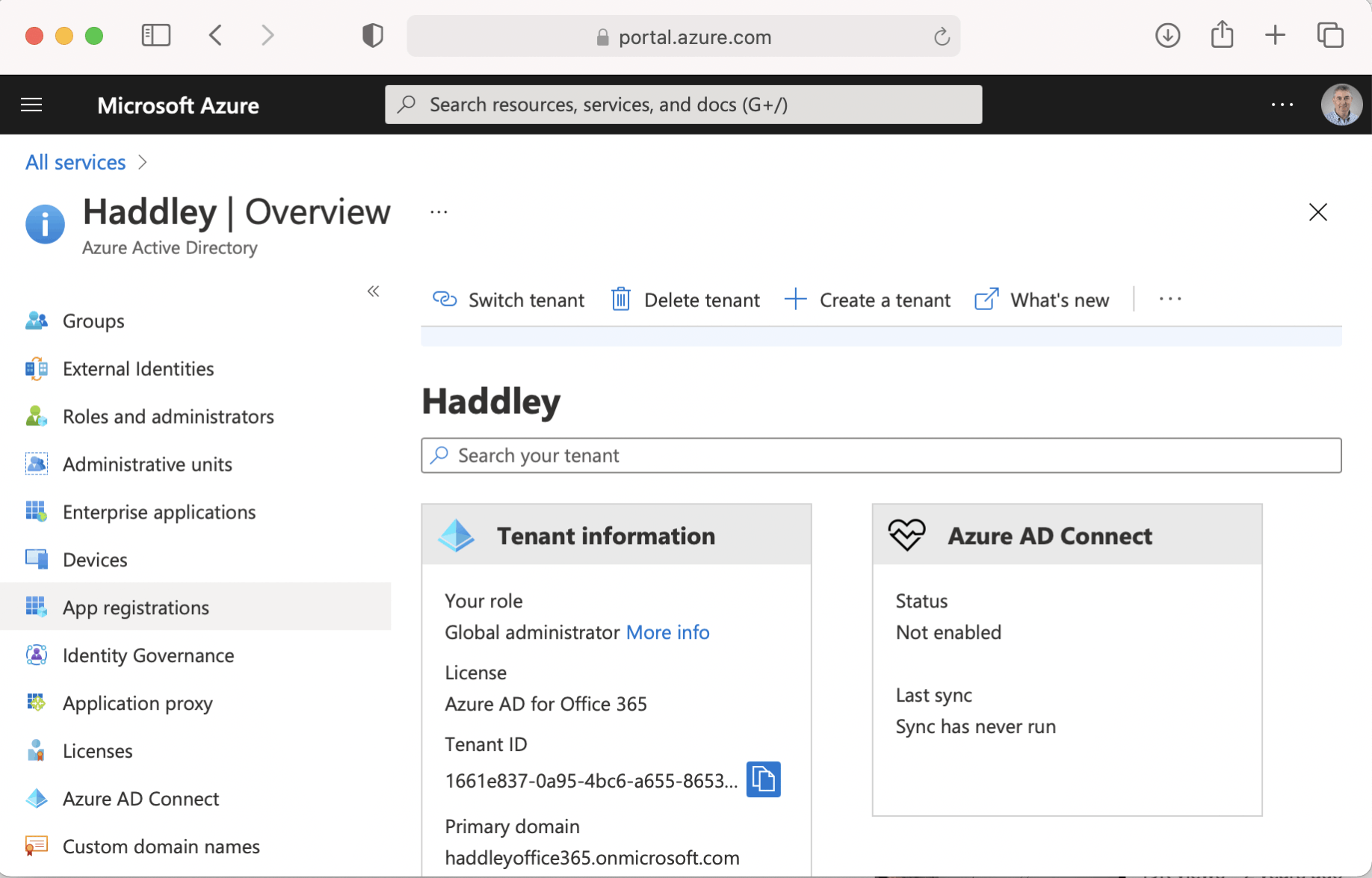
Task: Click the Switch tenant button
Action: point(508,300)
